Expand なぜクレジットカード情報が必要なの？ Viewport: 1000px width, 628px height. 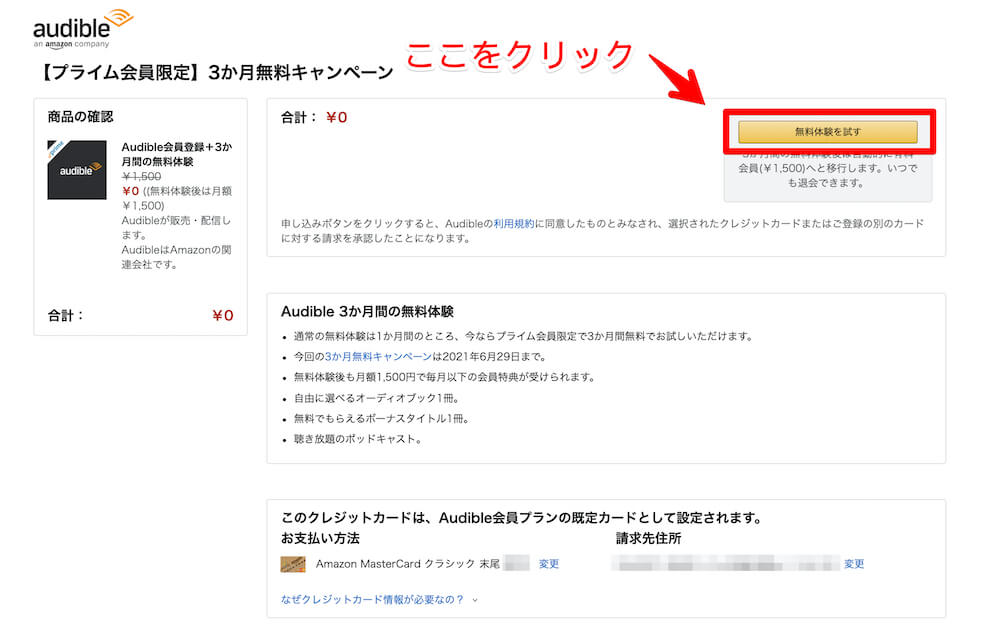click(x=373, y=599)
